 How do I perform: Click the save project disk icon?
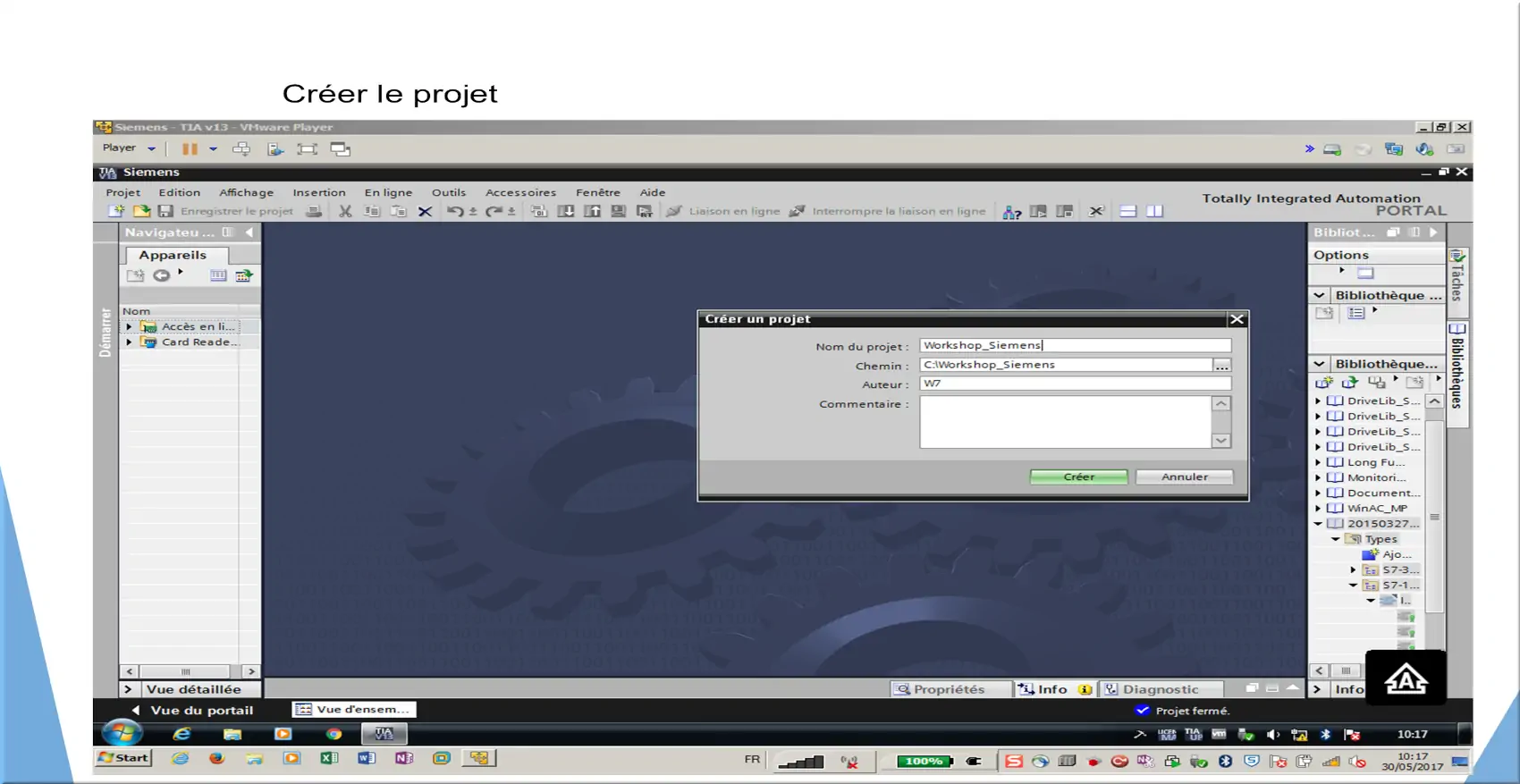pyautogui.click(x=165, y=211)
